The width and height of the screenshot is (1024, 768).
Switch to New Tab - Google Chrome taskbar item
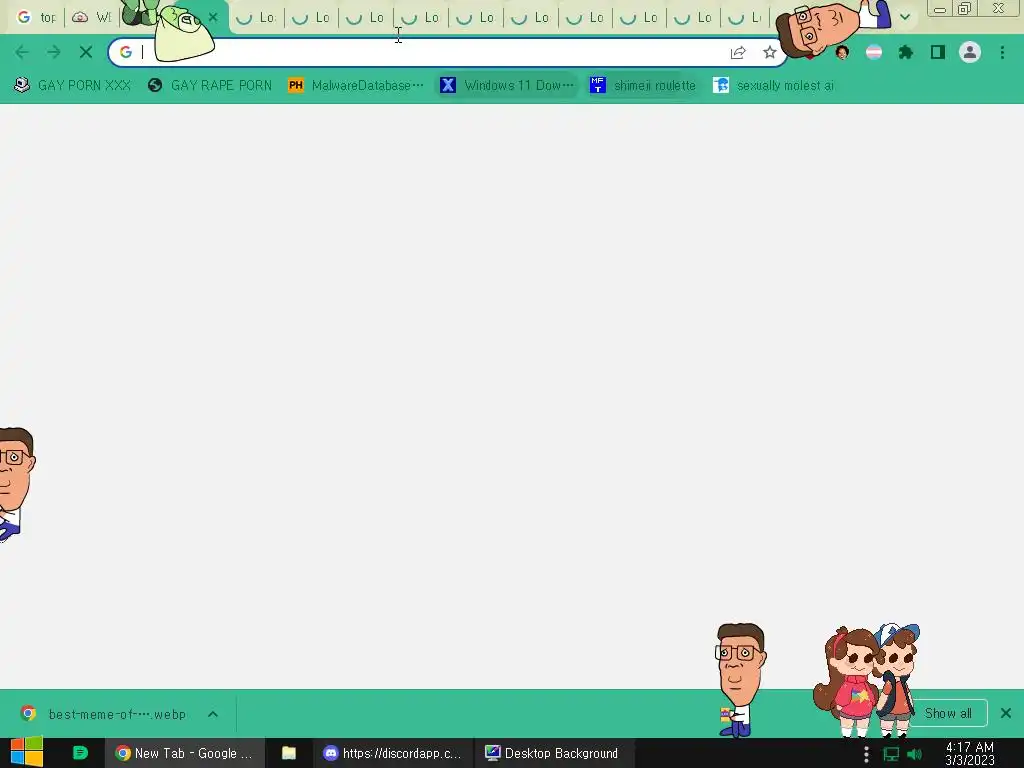pos(184,753)
